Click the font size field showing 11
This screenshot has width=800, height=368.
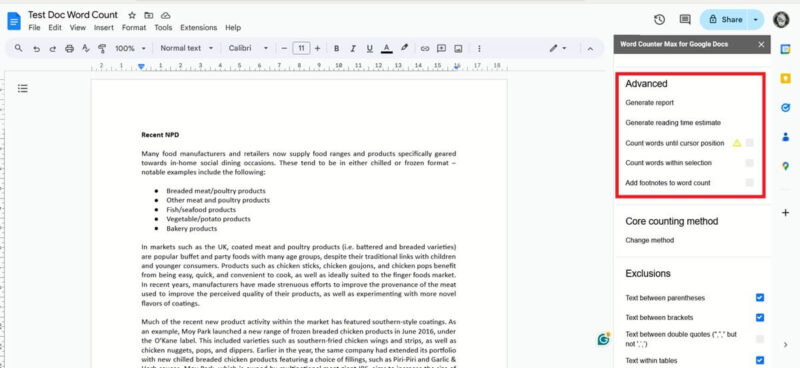[301, 48]
